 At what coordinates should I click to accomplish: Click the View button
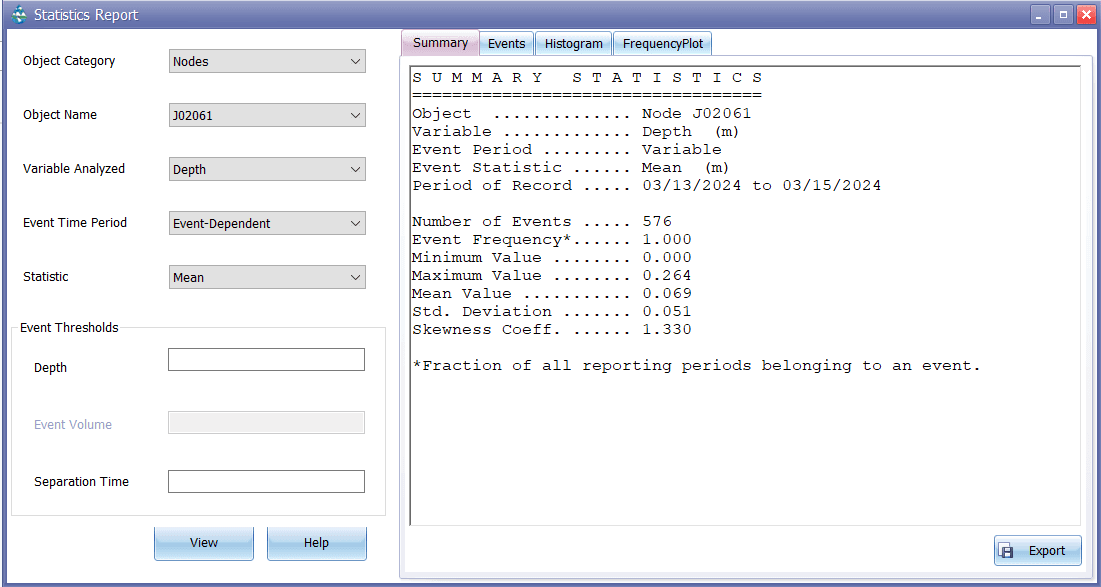[x=203, y=542]
